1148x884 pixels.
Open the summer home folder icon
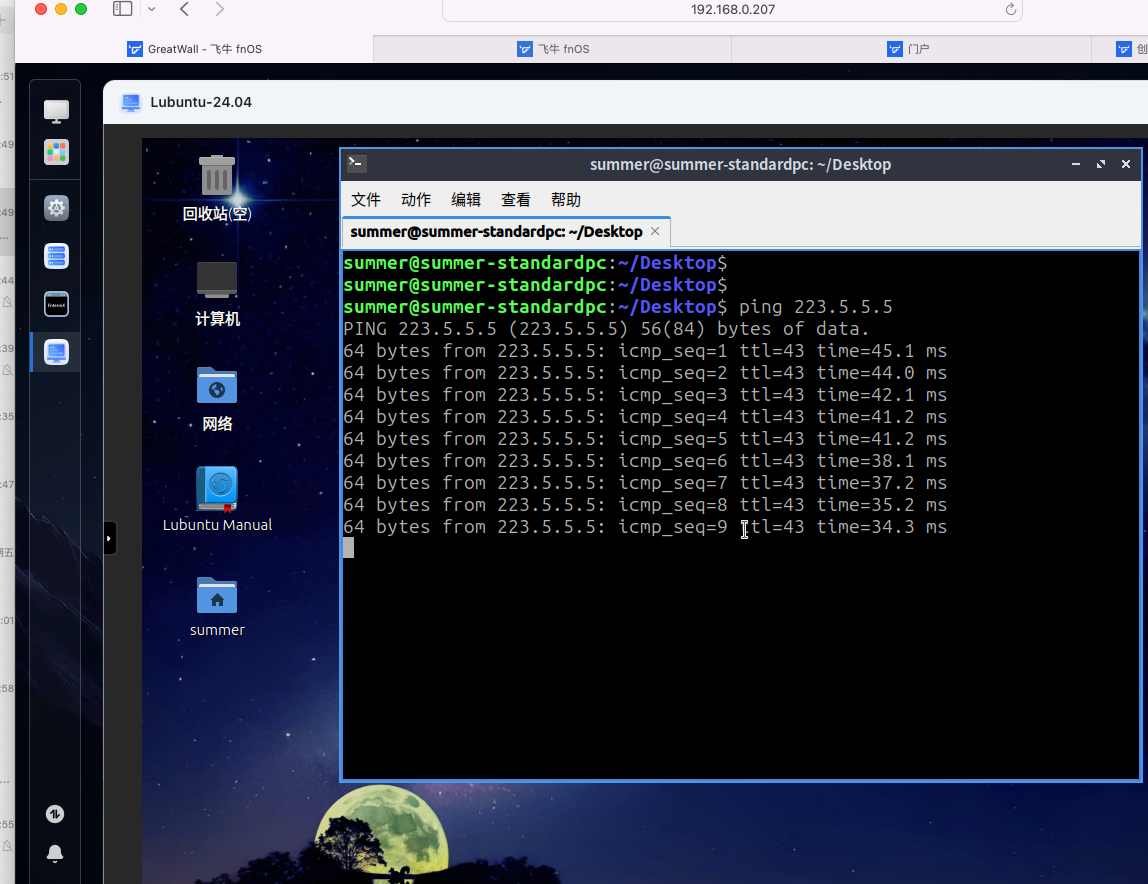217,596
